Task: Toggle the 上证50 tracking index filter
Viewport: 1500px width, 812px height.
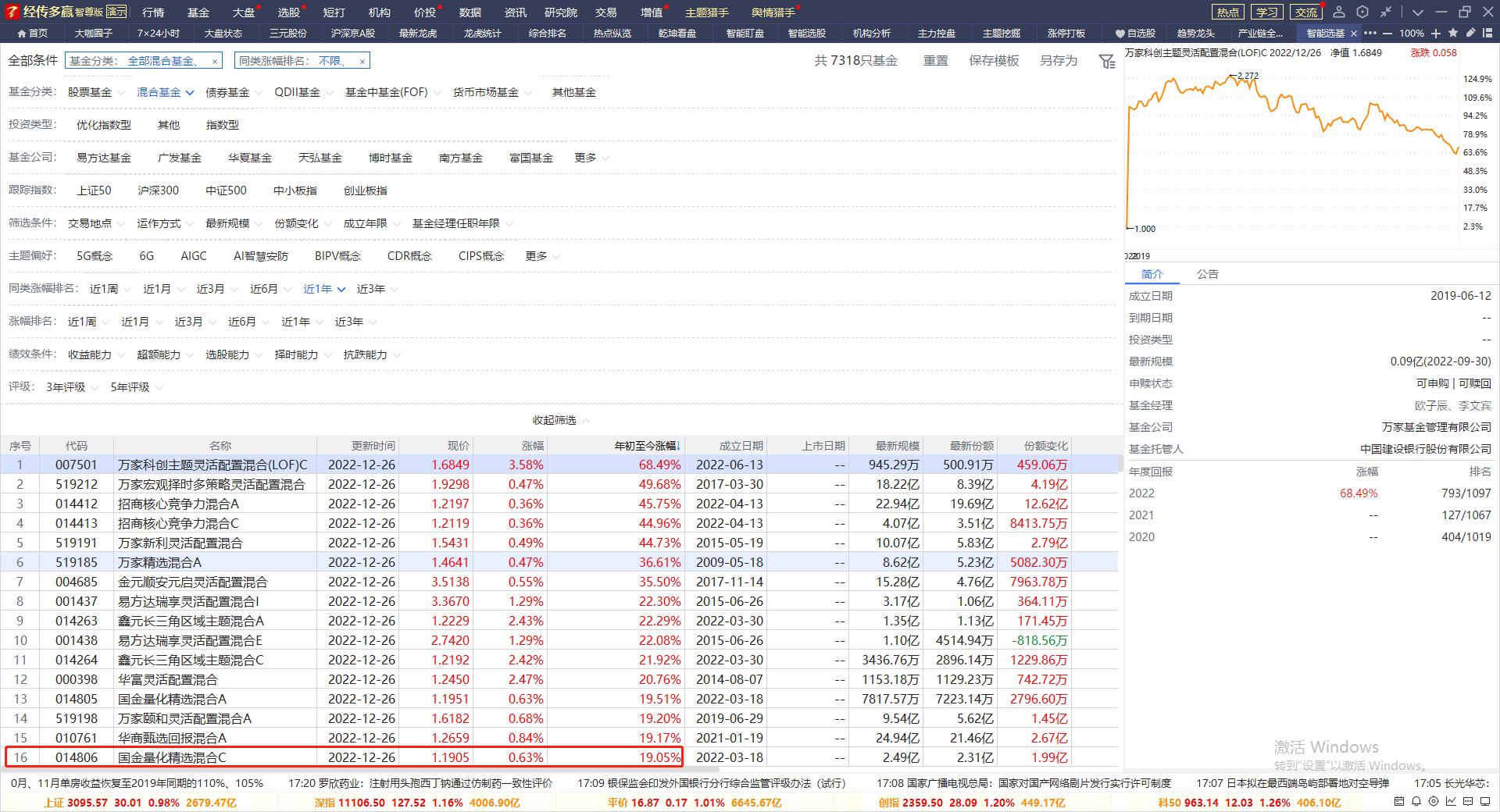Action: pyautogui.click(x=94, y=191)
